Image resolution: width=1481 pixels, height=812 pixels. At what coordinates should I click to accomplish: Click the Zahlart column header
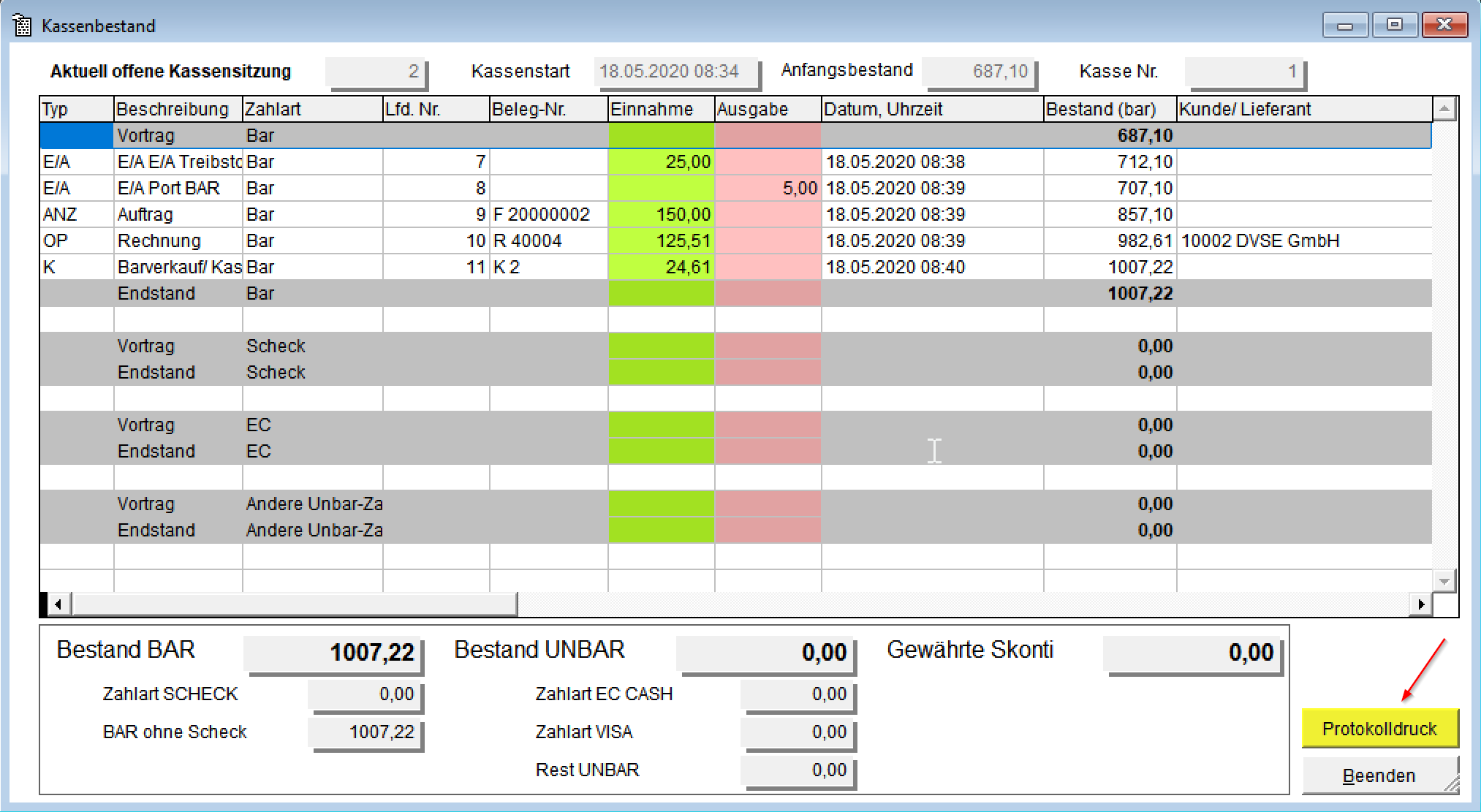pyautogui.click(x=313, y=109)
